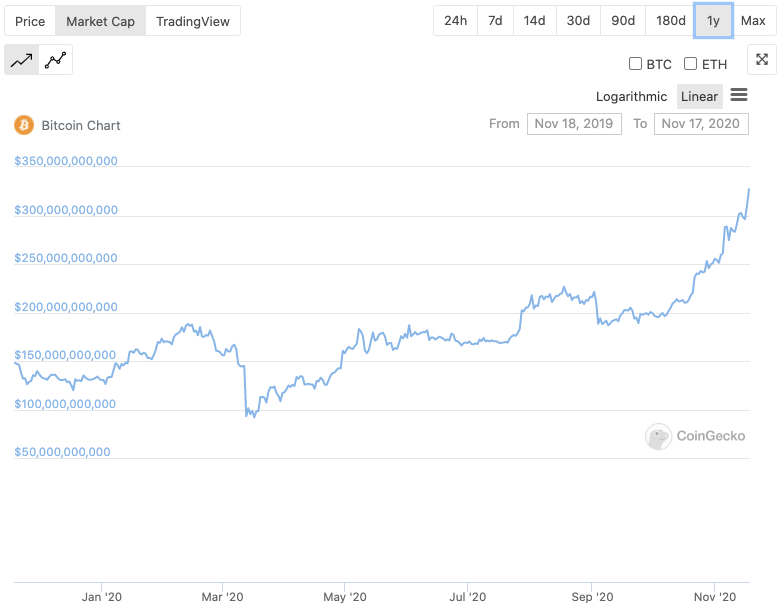This screenshot has width=783, height=605.
Task: Choose the Max time range
Action: pos(753,20)
